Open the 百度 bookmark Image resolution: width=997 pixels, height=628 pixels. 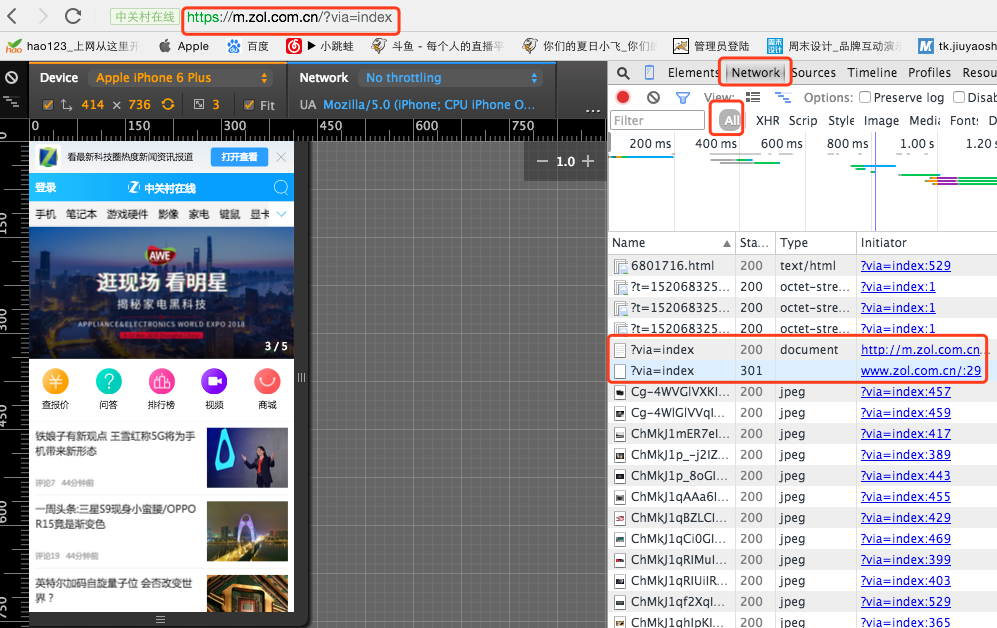(x=248, y=46)
